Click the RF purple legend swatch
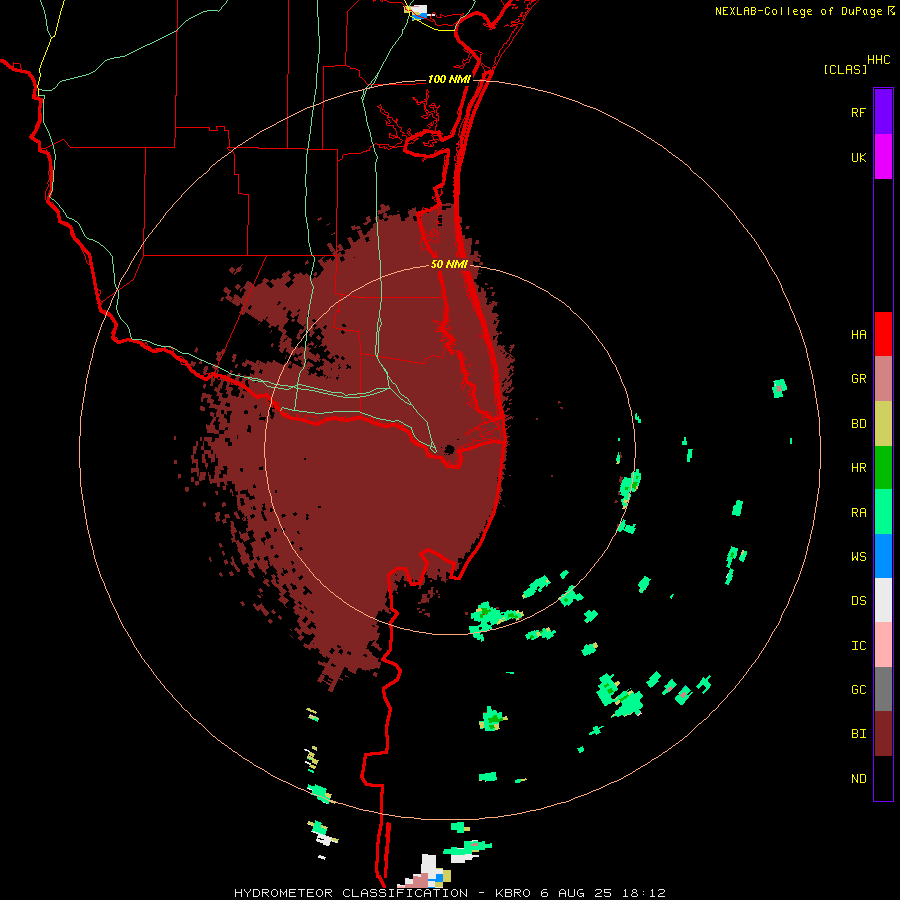This screenshot has height=900, width=900. coord(883,112)
